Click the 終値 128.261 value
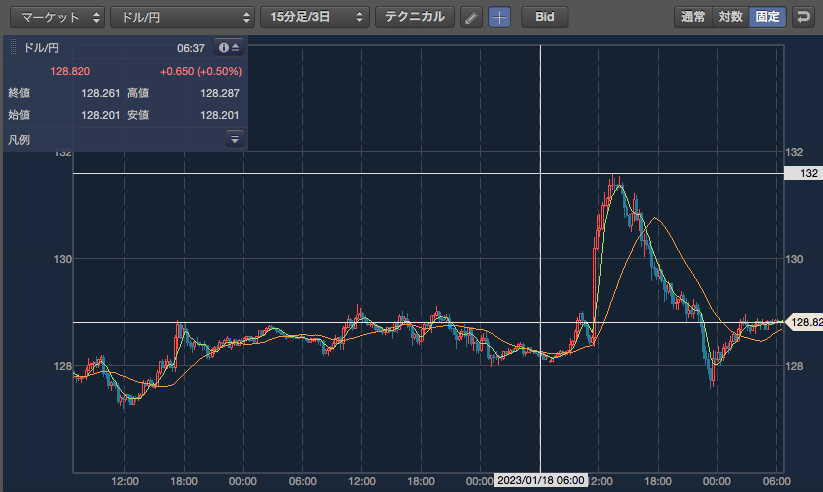Image resolution: width=823 pixels, height=492 pixels. click(x=100, y=93)
